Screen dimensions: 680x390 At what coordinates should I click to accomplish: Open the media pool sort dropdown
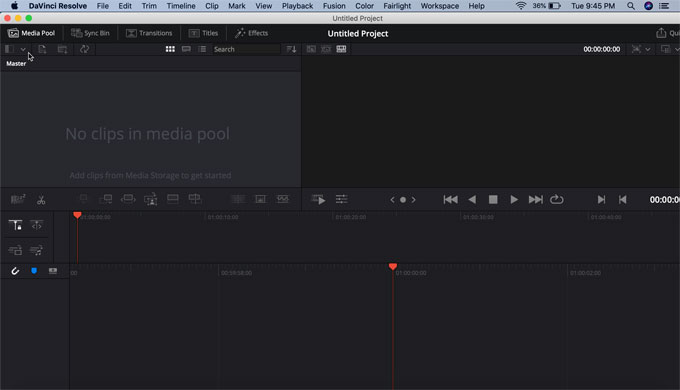point(291,49)
